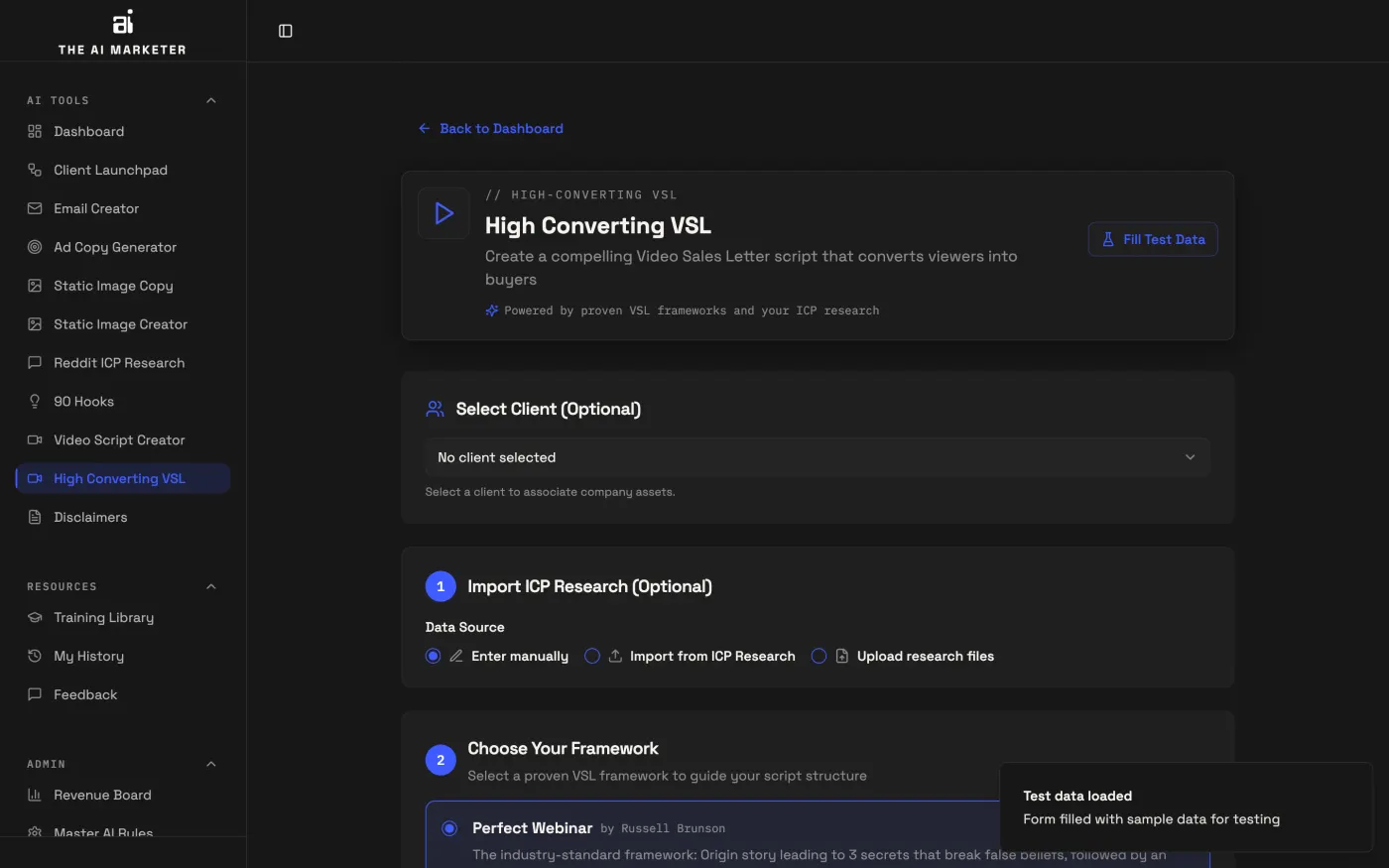This screenshot has height=868, width=1389.
Task: Click the users icon beside Select Client
Action: 435,409
